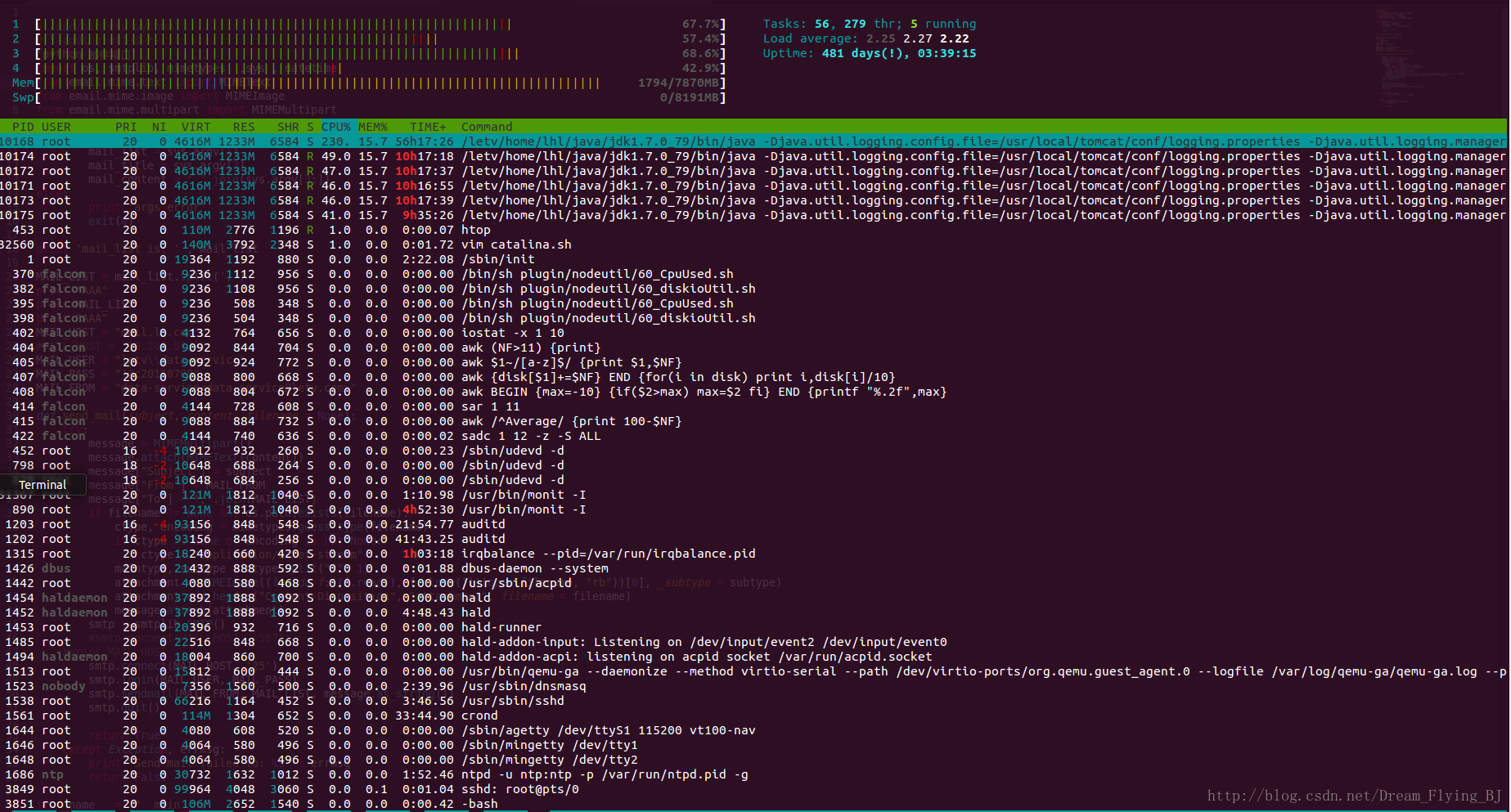The height and width of the screenshot is (812, 1511).
Task: Select the hald-runner process row
Action: [753, 627]
